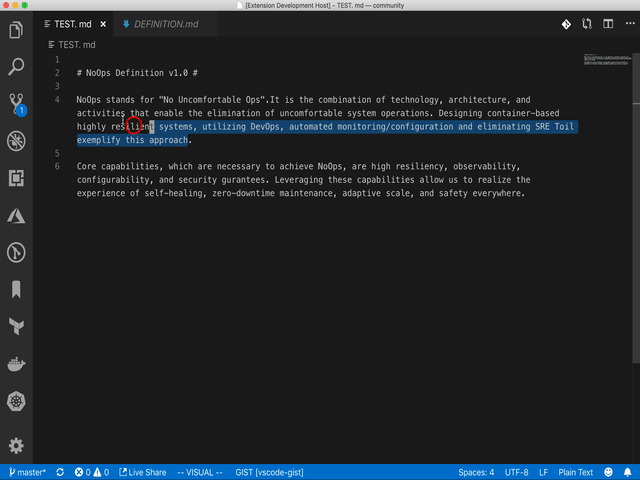The height and width of the screenshot is (480, 640).
Task: Click the Live Share status bar button
Action: (x=141, y=472)
